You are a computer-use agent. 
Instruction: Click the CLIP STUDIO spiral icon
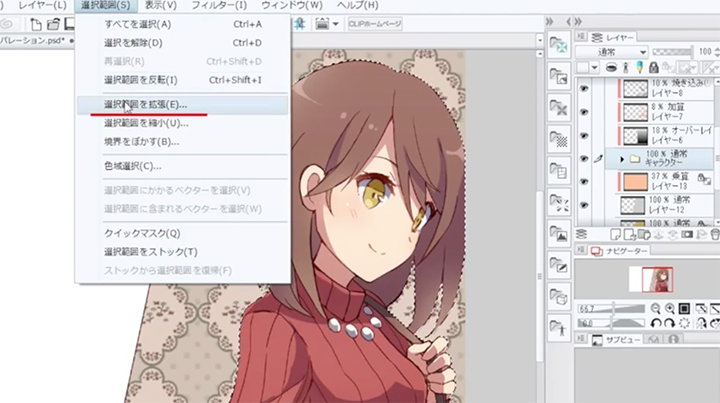coord(7,24)
